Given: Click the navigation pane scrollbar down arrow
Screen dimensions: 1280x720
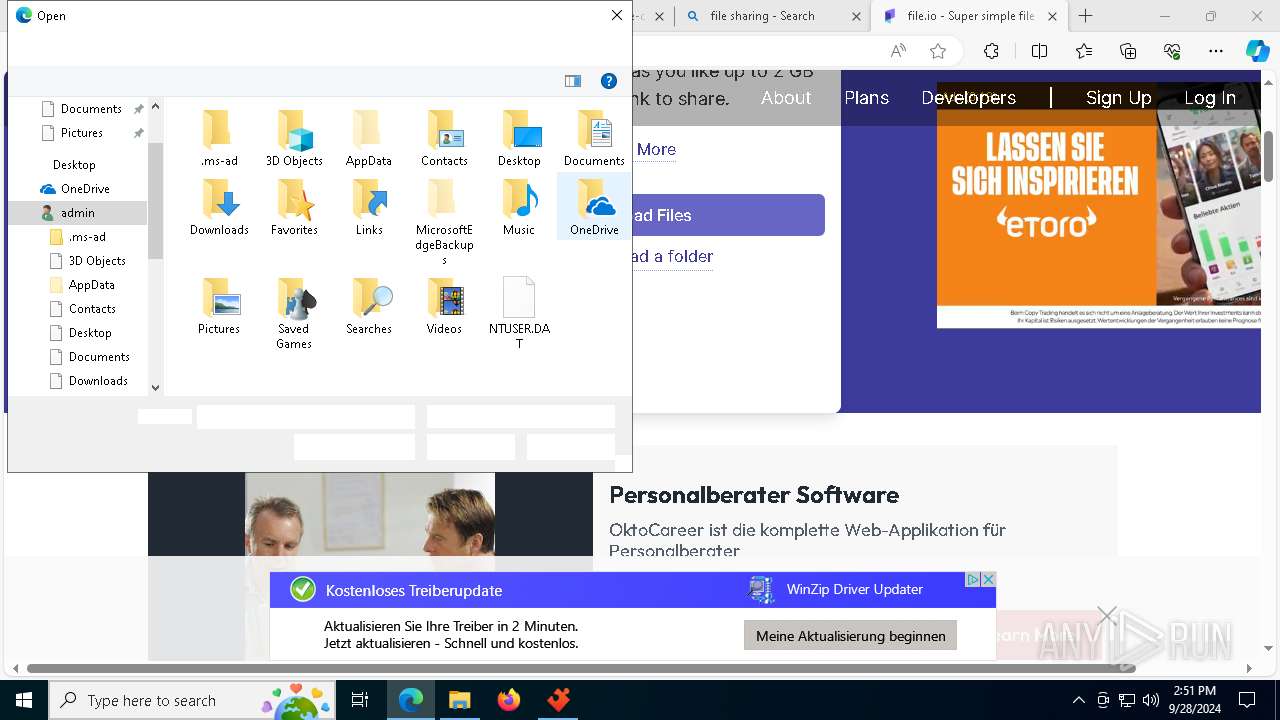Looking at the screenshot, I should pos(155,387).
